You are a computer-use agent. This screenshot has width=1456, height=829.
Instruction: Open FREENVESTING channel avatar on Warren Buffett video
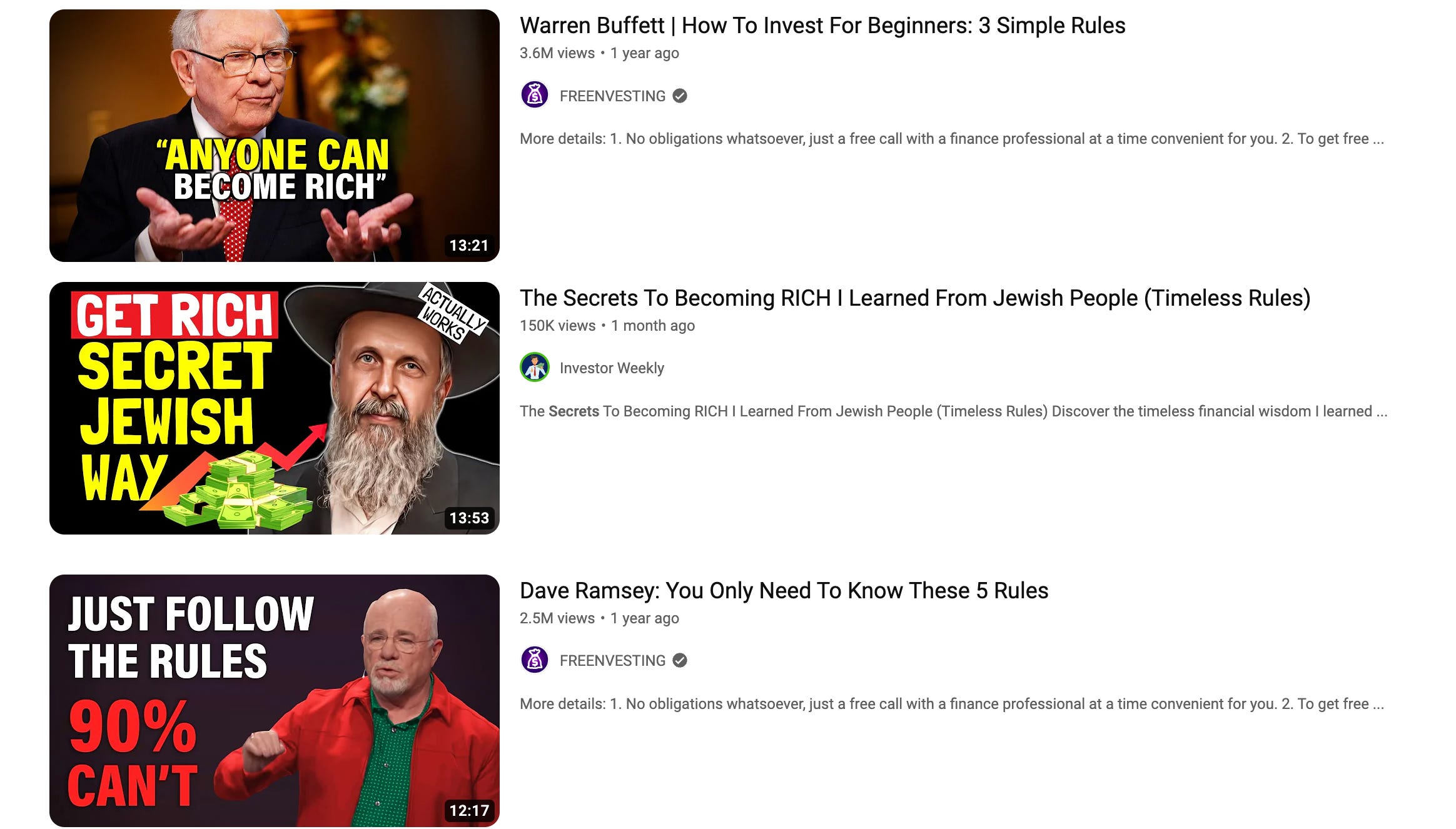pos(535,95)
